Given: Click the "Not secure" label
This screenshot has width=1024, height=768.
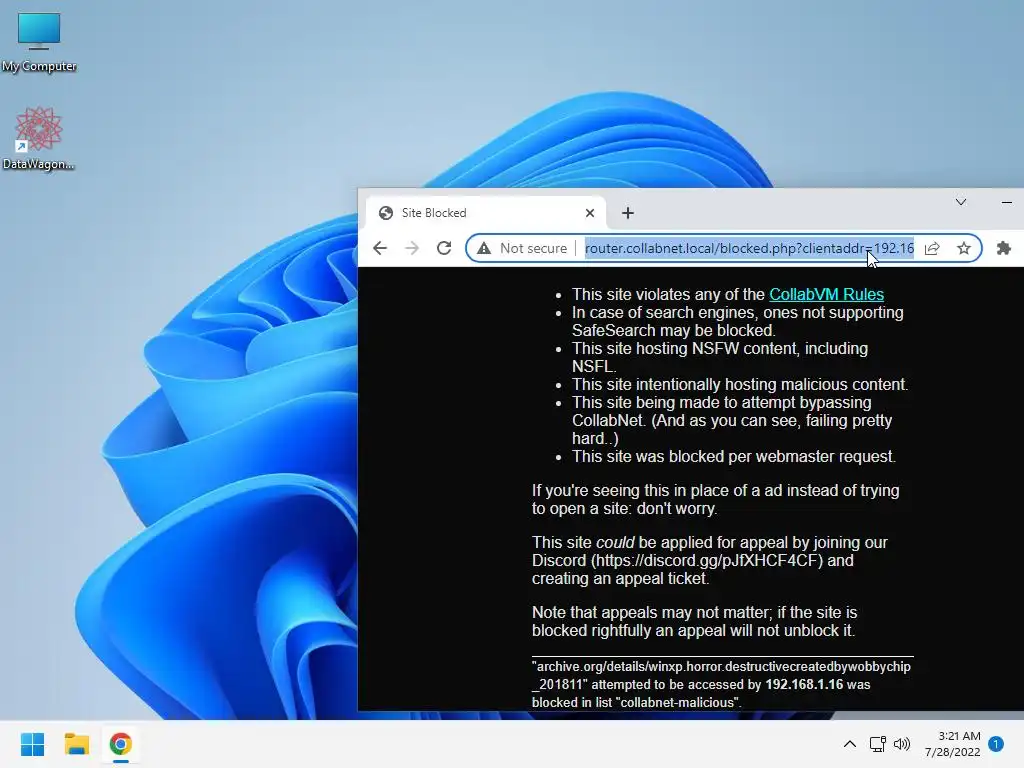Looking at the screenshot, I should pyautogui.click(x=533, y=248).
